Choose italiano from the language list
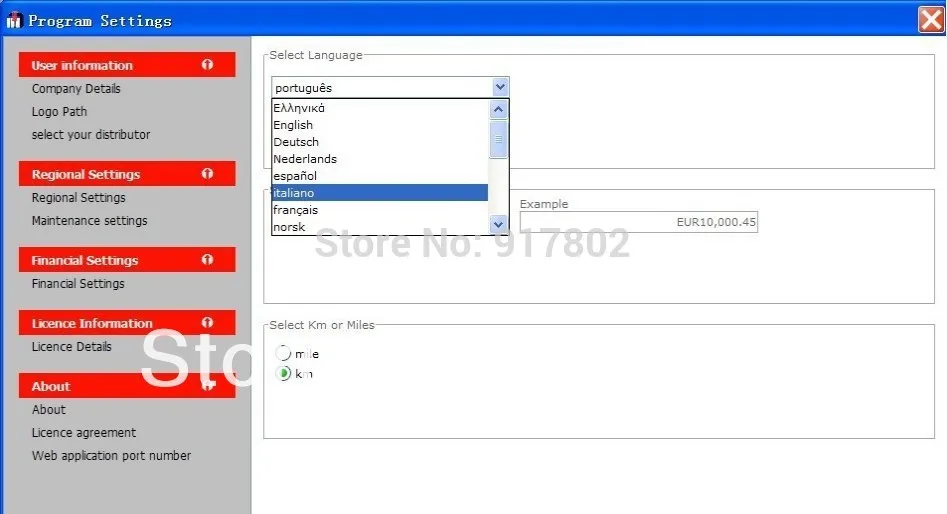947x514 pixels. 380,193
